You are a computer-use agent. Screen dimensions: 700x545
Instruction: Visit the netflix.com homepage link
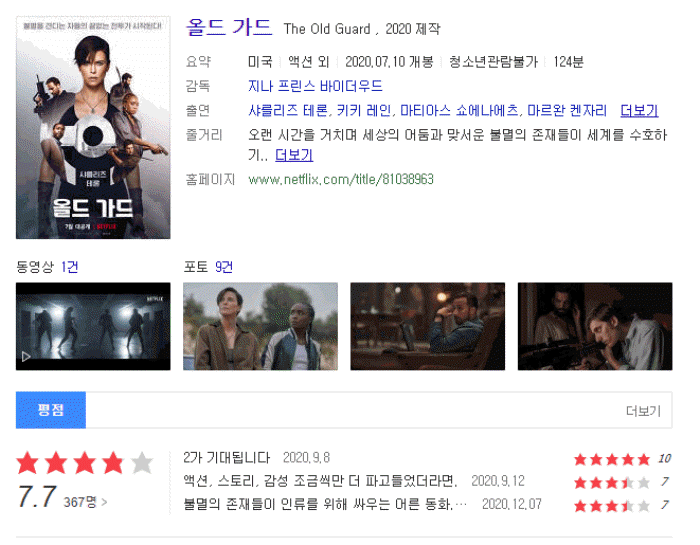341,179
